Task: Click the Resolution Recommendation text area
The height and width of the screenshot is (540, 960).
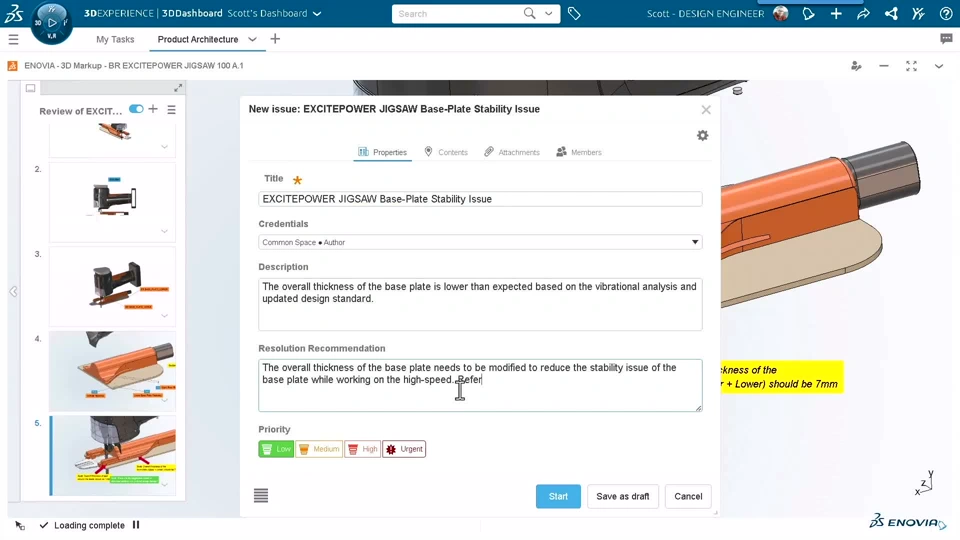Action: pos(480,385)
